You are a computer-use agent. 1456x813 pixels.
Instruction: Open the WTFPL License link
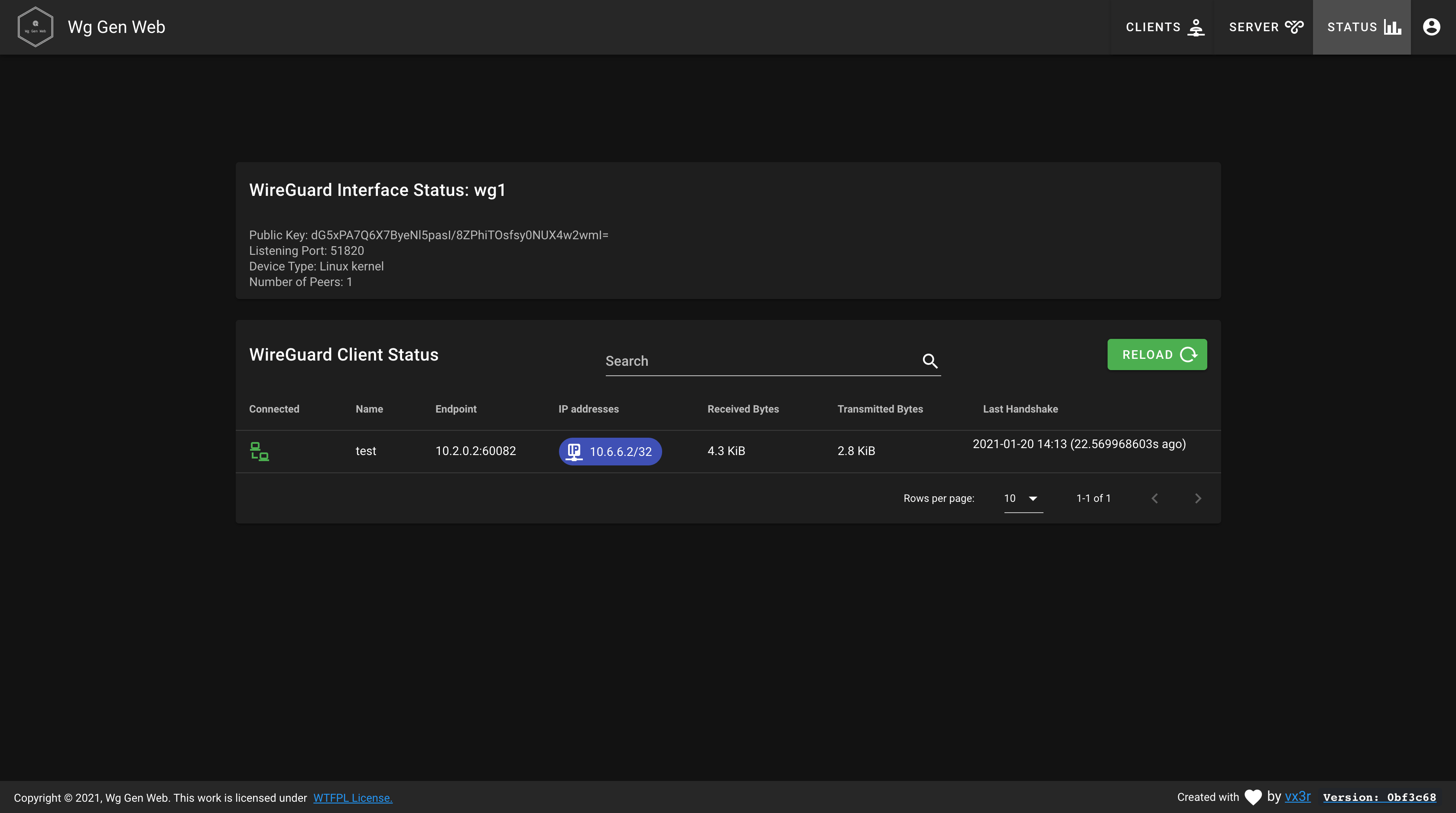coord(353,798)
